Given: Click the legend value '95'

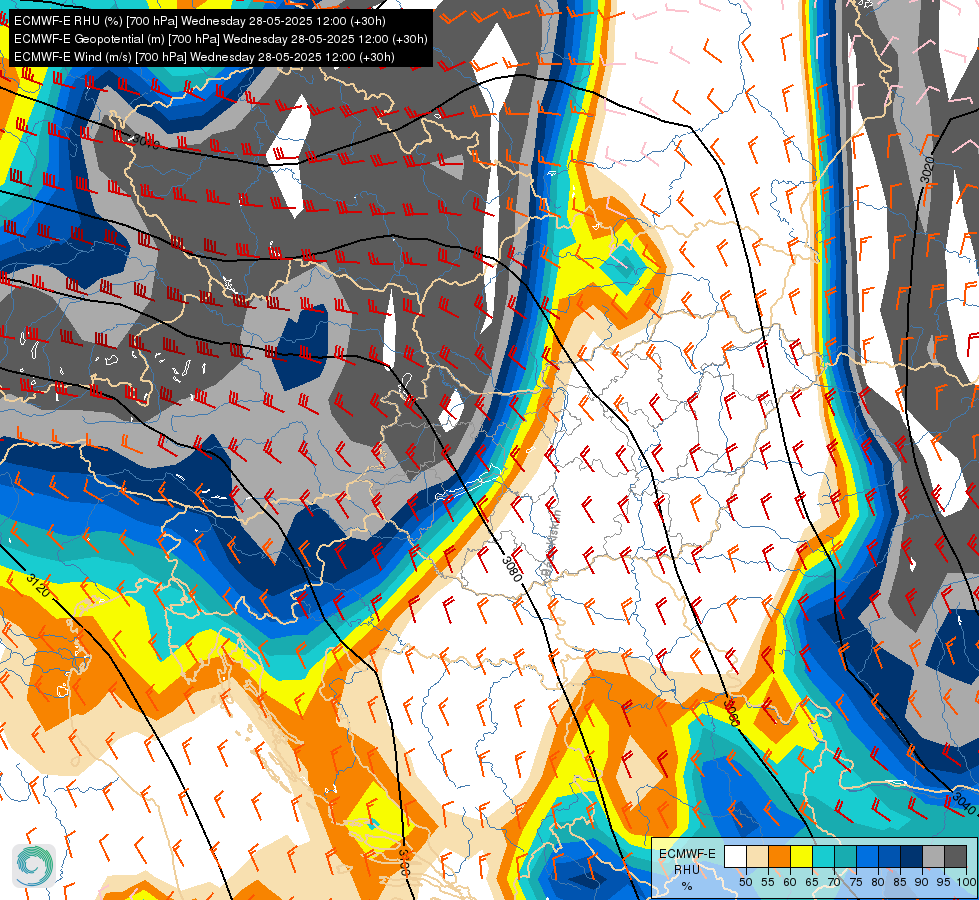Looking at the screenshot, I should coord(943,882).
